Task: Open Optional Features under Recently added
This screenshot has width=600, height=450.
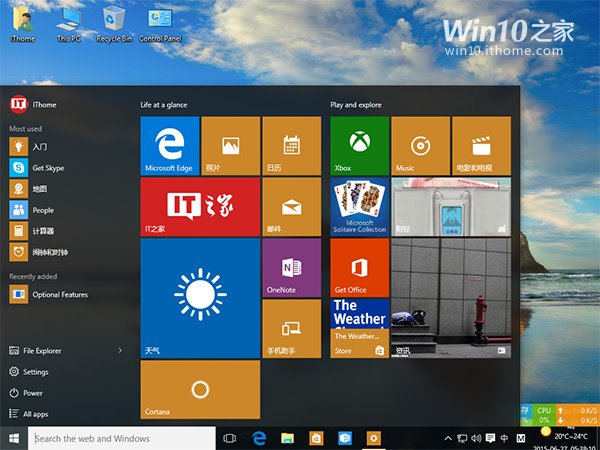Action: 49,294
